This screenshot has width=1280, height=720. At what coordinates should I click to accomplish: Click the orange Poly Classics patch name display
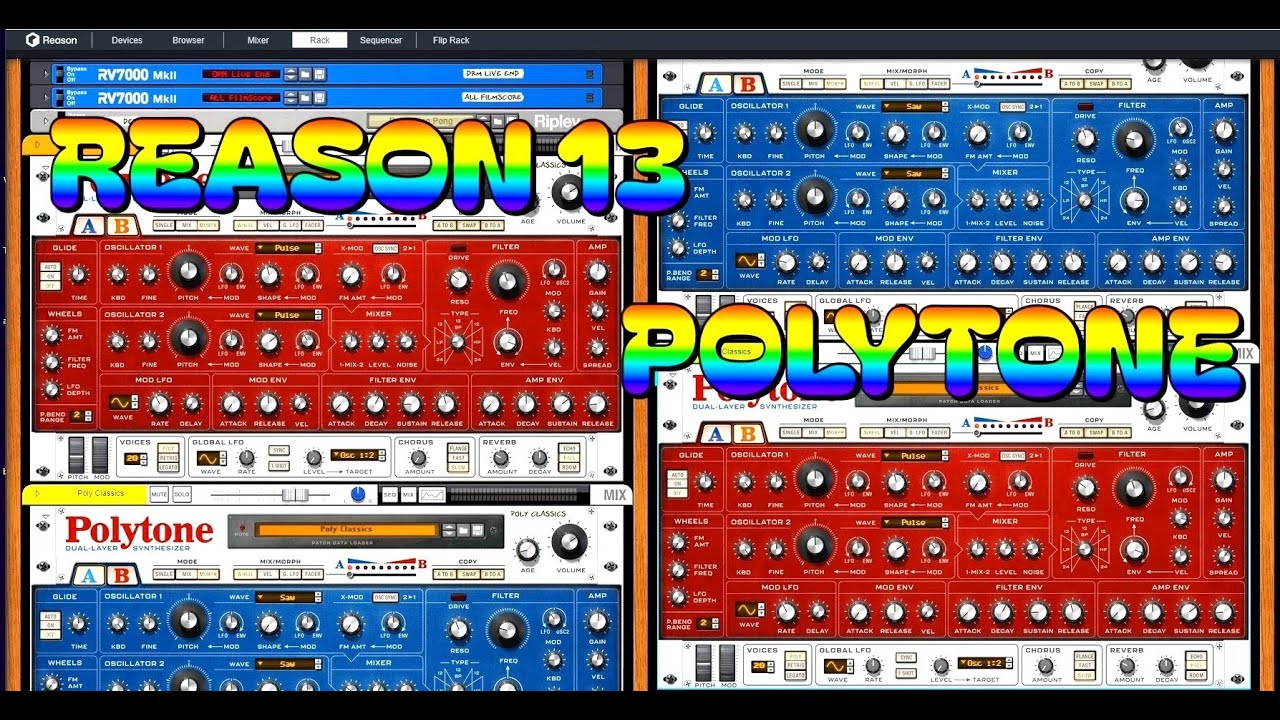[x=345, y=530]
